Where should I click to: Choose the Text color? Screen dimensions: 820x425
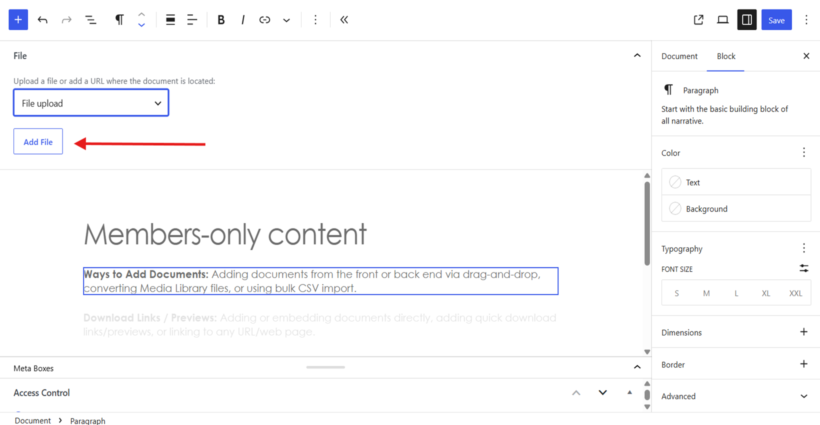click(x=736, y=182)
